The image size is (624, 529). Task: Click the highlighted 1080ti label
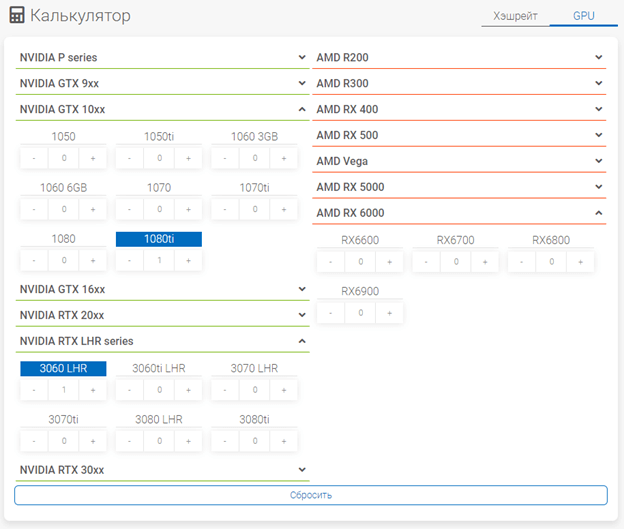pyautogui.click(x=159, y=239)
